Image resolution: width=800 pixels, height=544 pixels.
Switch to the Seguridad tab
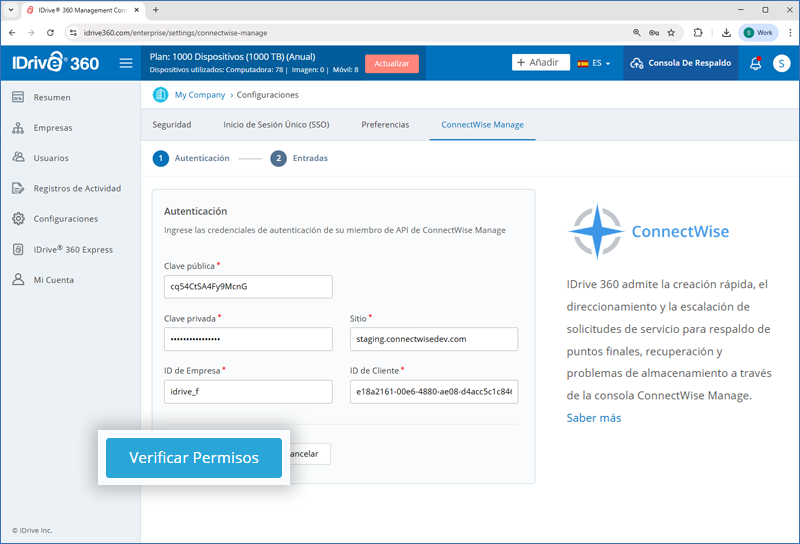[x=172, y=125]
